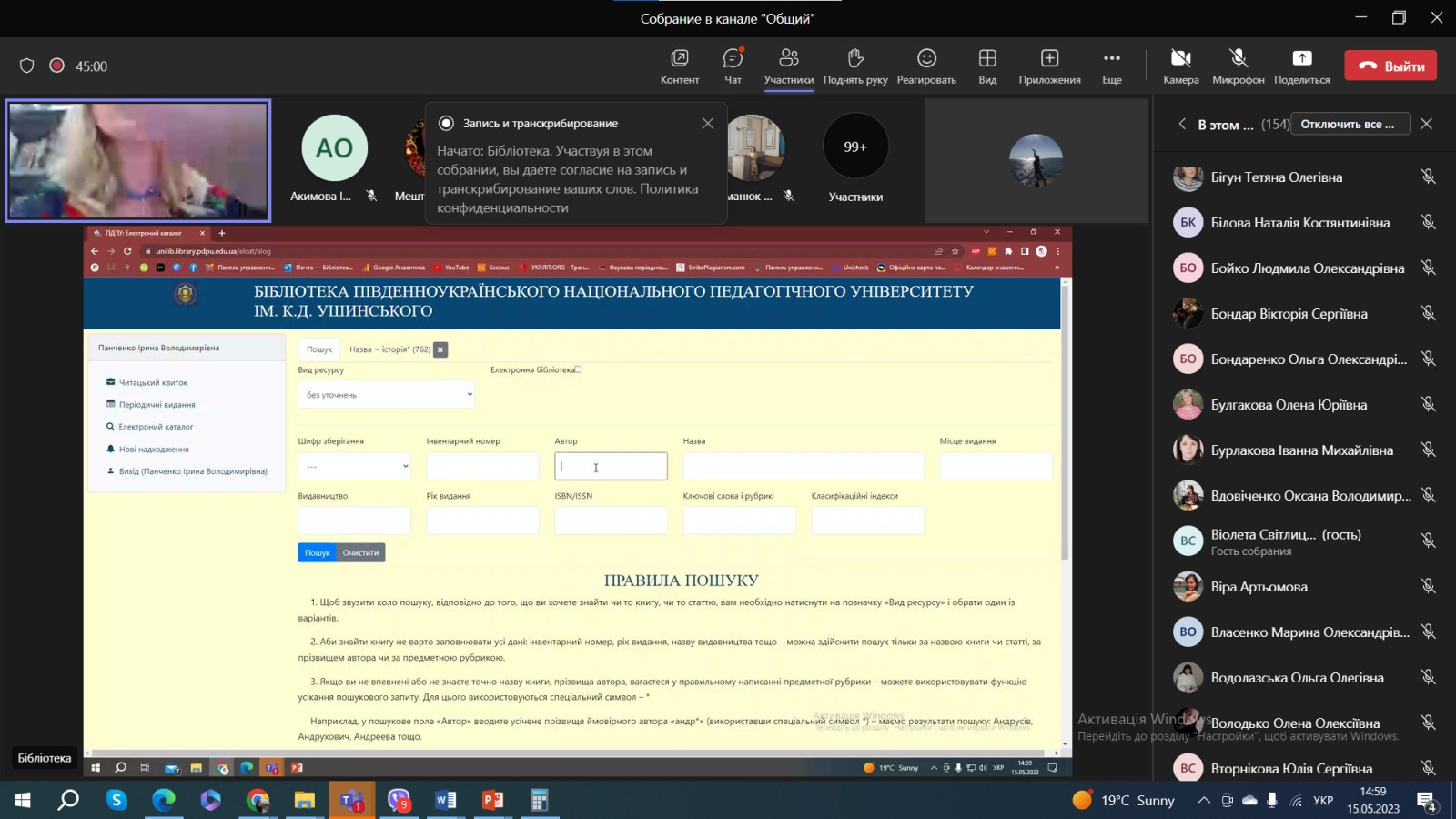Close the participants side panel
1456x819 pixels.
[x=1426, y=124]
